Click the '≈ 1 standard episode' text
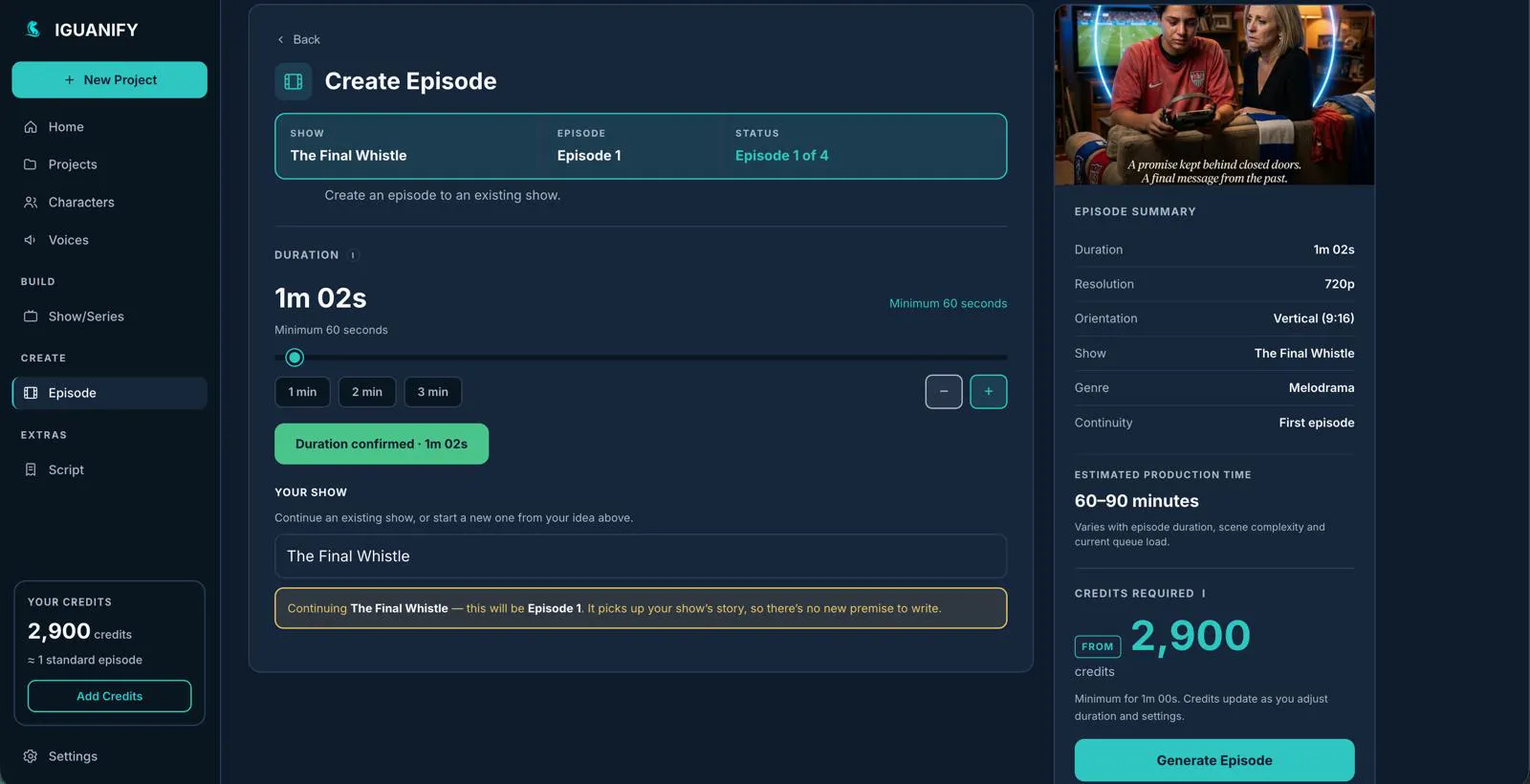1530x784 pixels. click(x=85, y=660)
